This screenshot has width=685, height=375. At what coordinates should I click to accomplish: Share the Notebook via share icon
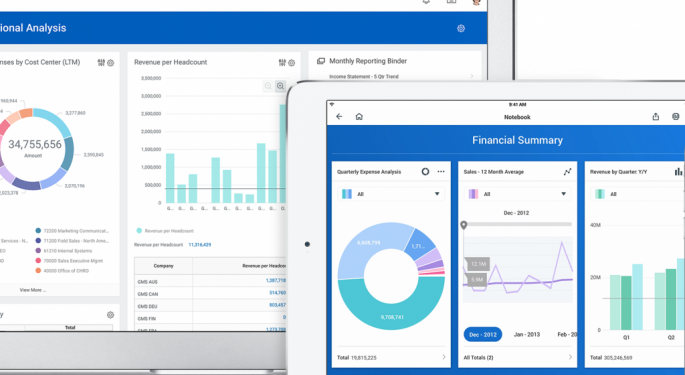pos(655,116)
